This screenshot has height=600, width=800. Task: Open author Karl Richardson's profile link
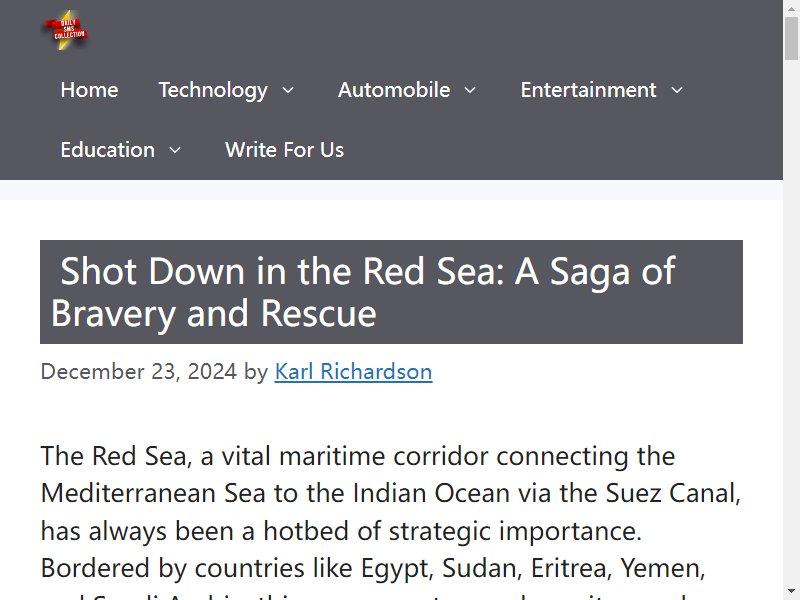pos(353,371)
